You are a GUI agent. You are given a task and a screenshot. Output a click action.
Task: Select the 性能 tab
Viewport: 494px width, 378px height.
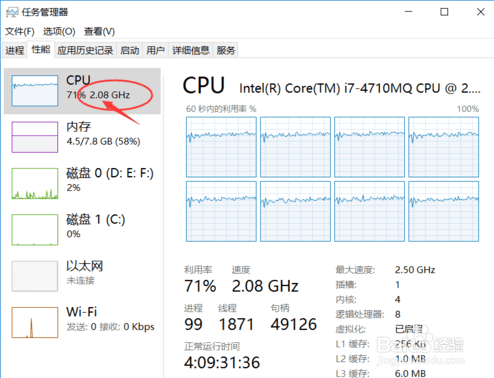[41, 50]
